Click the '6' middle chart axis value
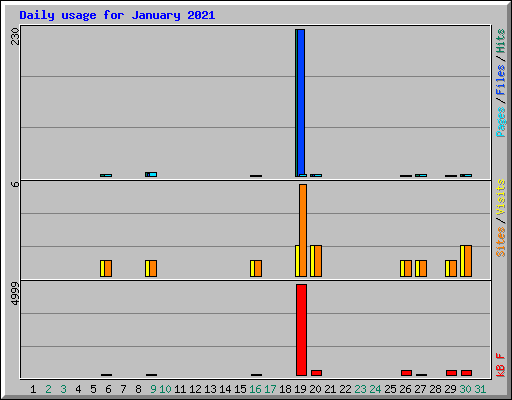This screenshot has height=400, width=512. (x=15, y=184)
